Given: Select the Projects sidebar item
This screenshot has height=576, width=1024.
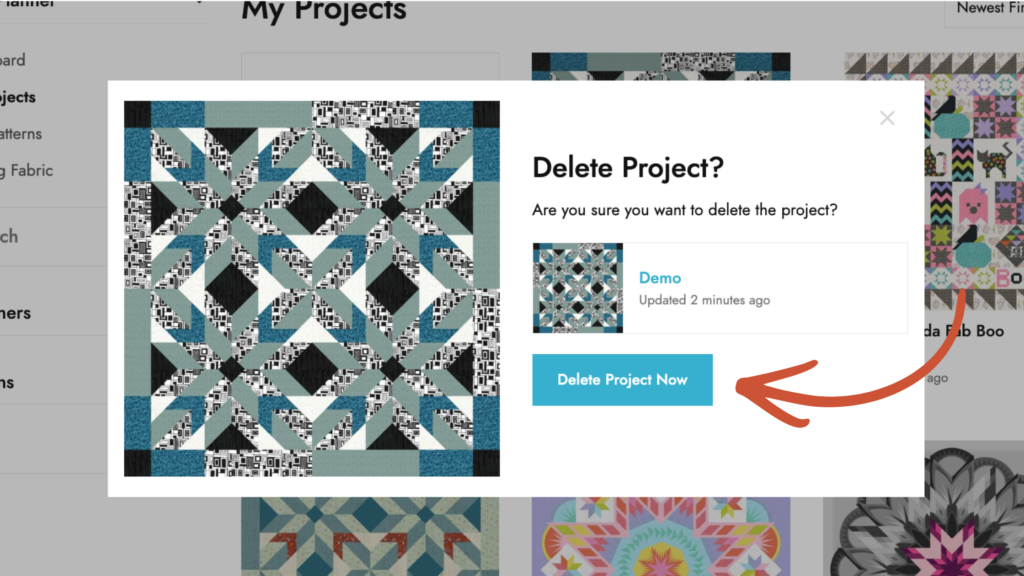Looking at the screenshot, I should [18, 97].
